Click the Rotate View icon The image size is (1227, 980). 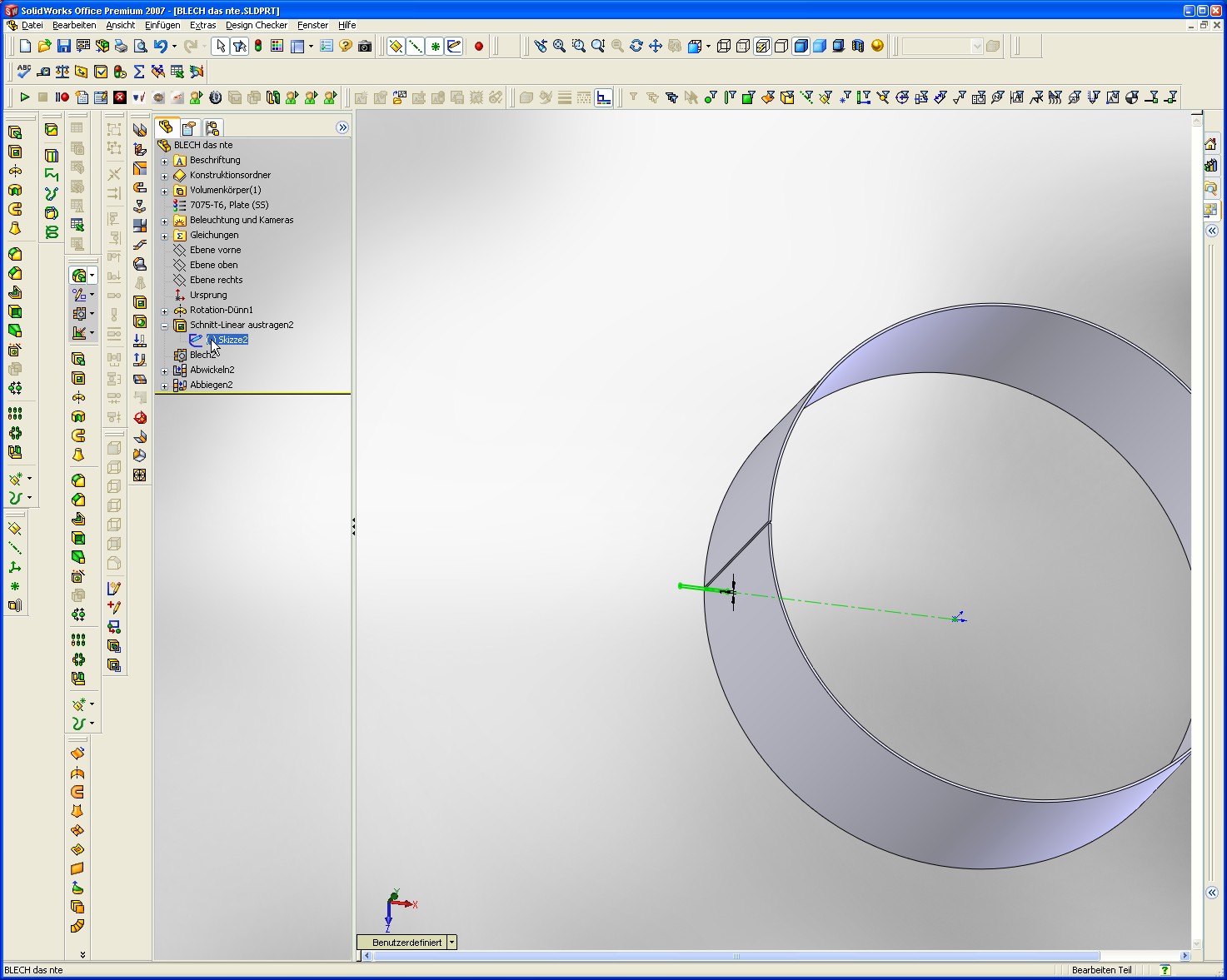click(636, 47)
